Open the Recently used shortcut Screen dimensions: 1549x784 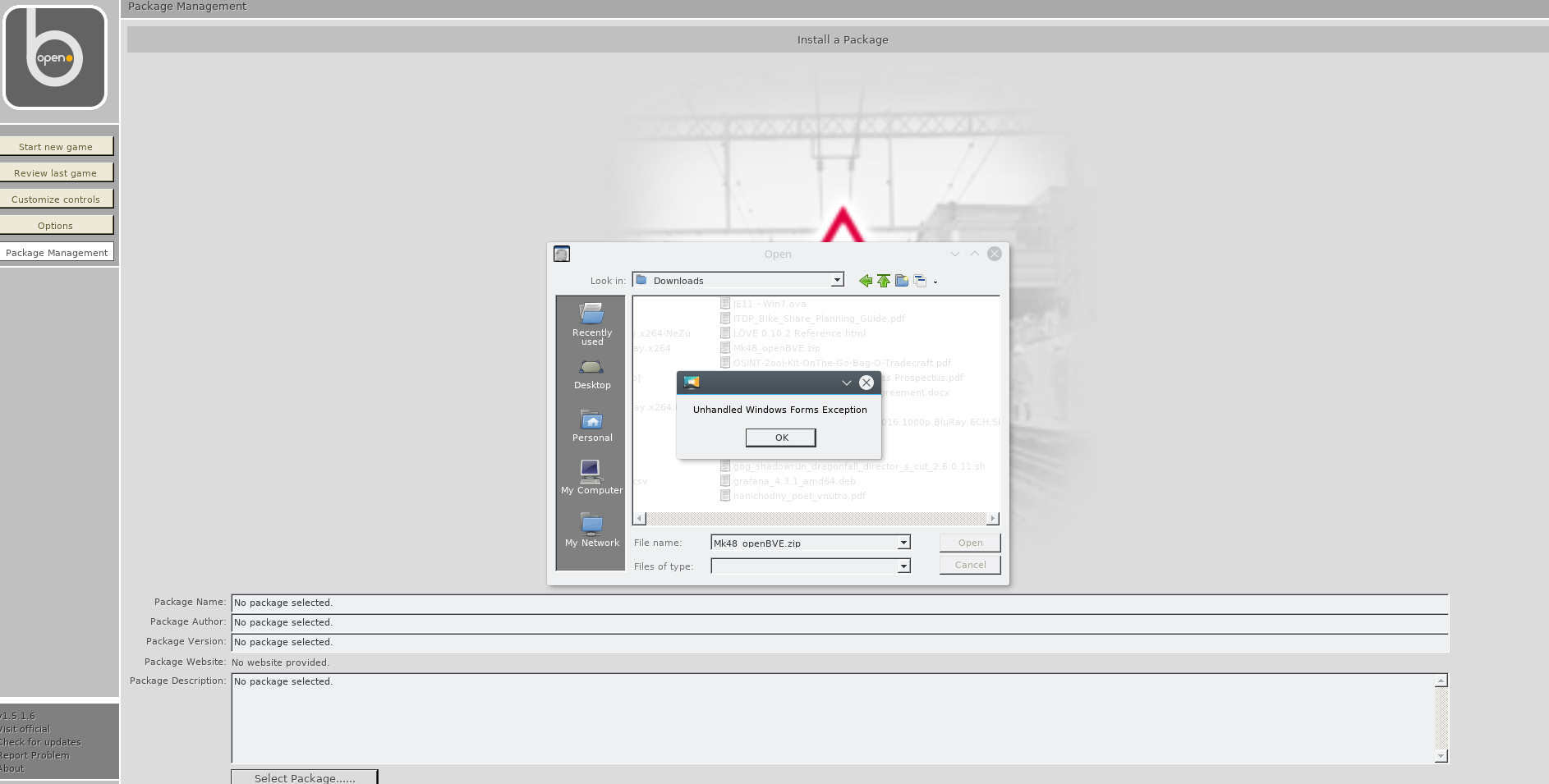(x=591, y=322)
